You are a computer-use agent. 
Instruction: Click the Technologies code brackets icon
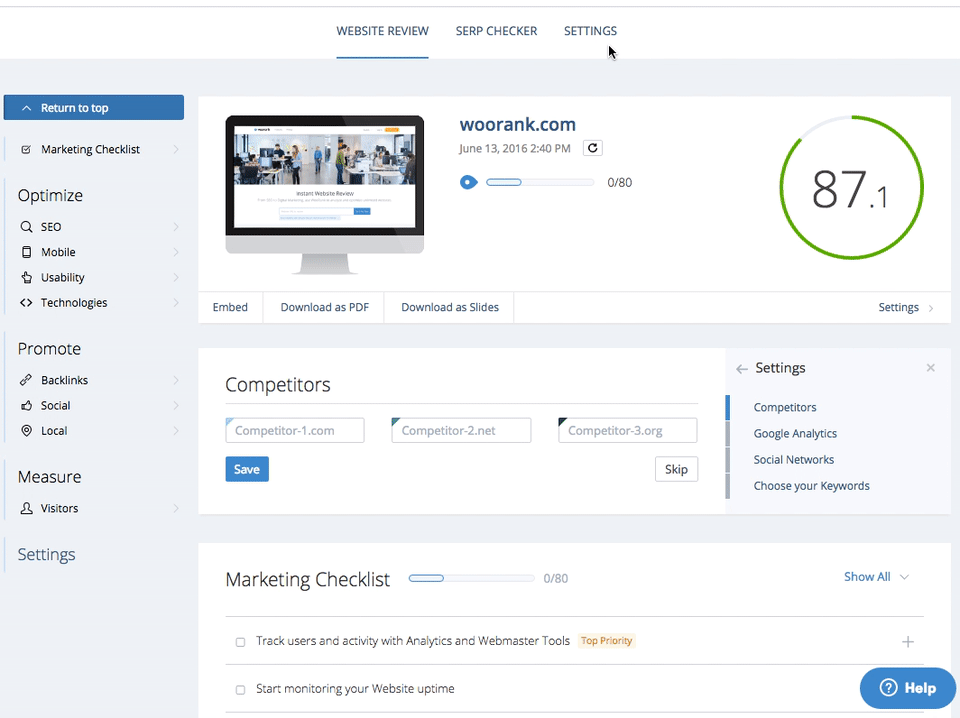click(26, 303)
